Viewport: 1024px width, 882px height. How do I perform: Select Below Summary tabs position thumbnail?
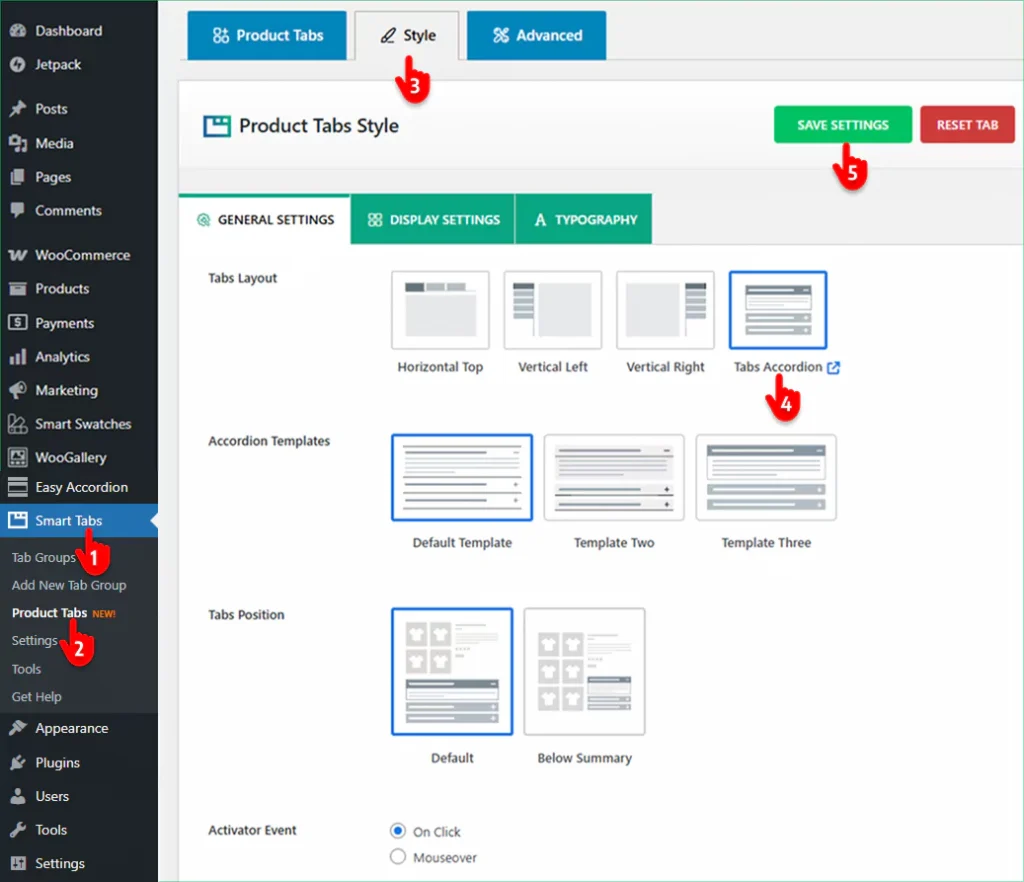point(584,672)
